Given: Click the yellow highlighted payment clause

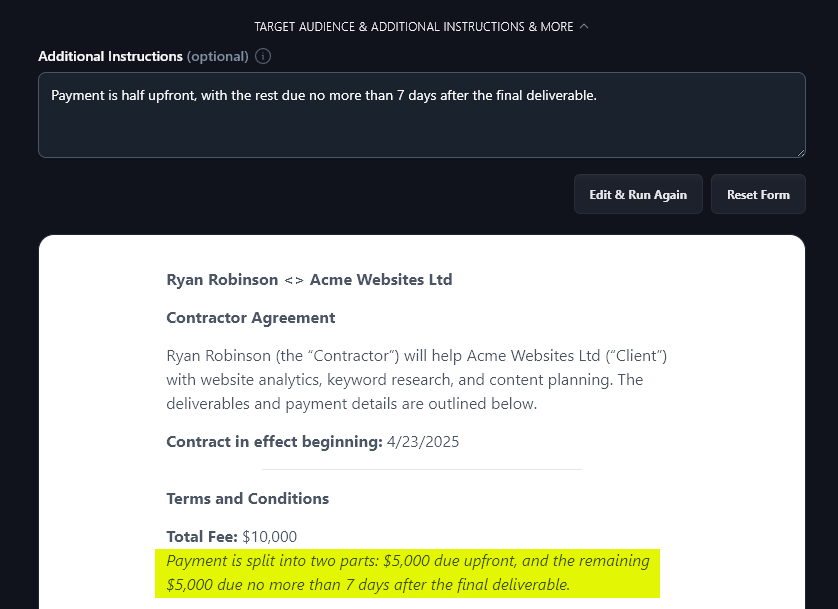Looking at the screenshot, I should click(x=413, y=572).
